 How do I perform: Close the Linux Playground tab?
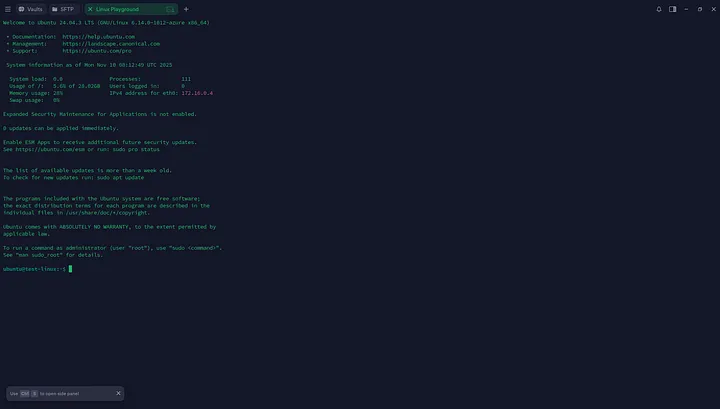coord(90,8)
